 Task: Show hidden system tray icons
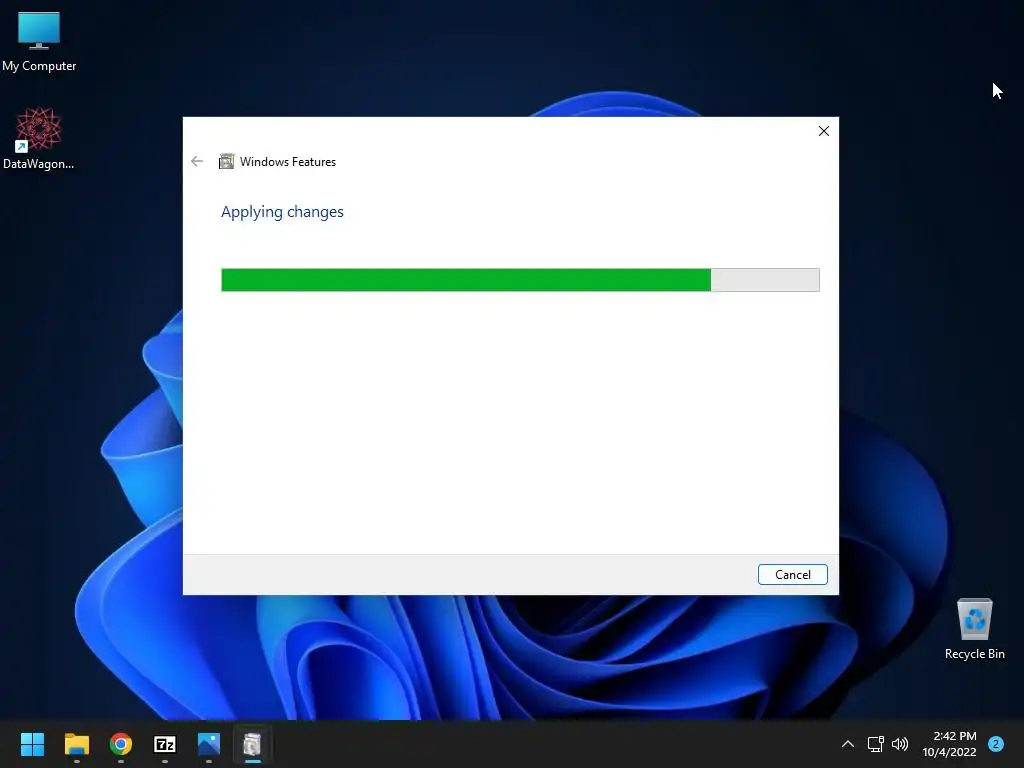(x=848, y=744)
